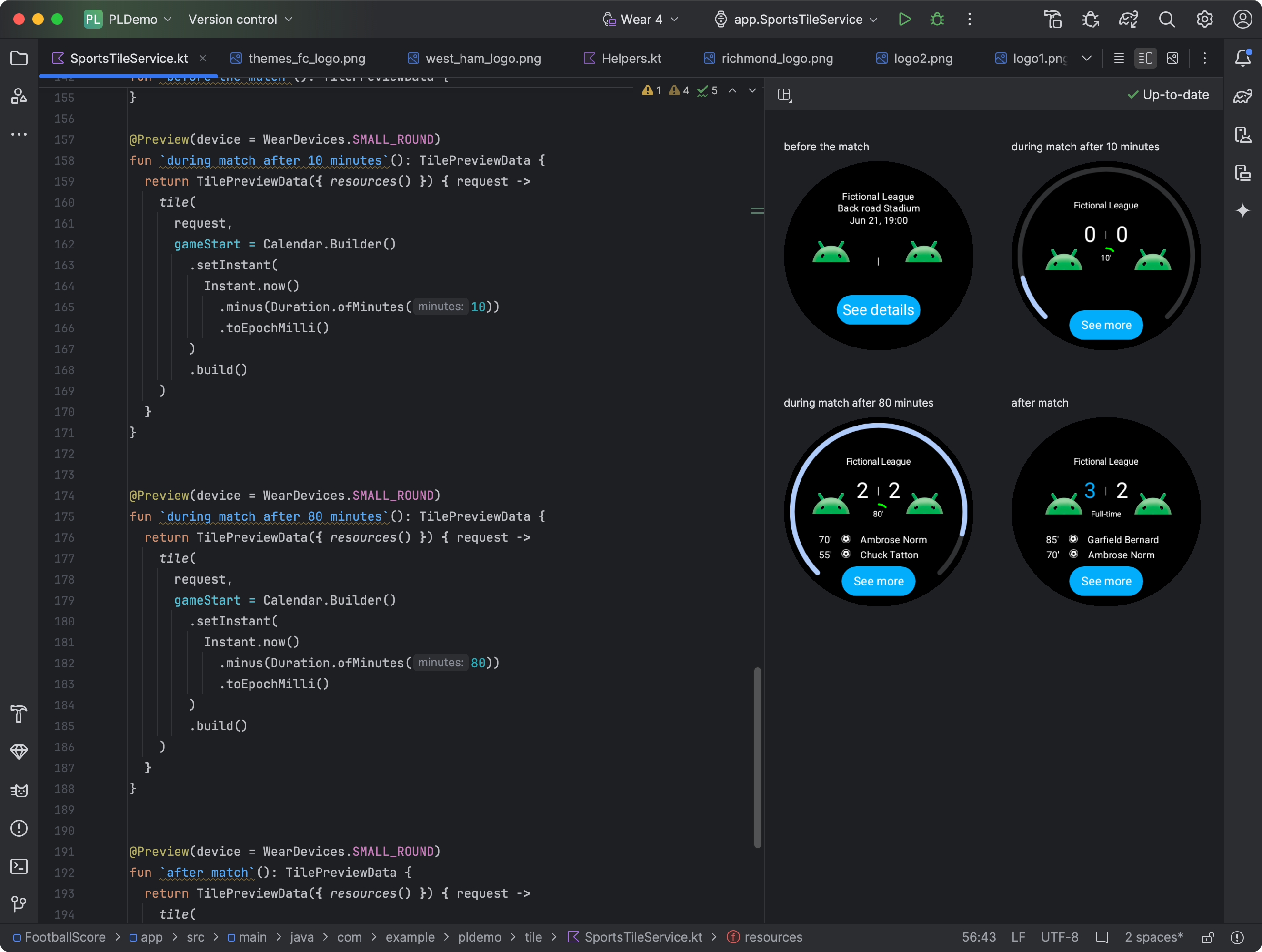
Task: Click the Search icon in top toolbar
Action: click(x=1165, y=19)
